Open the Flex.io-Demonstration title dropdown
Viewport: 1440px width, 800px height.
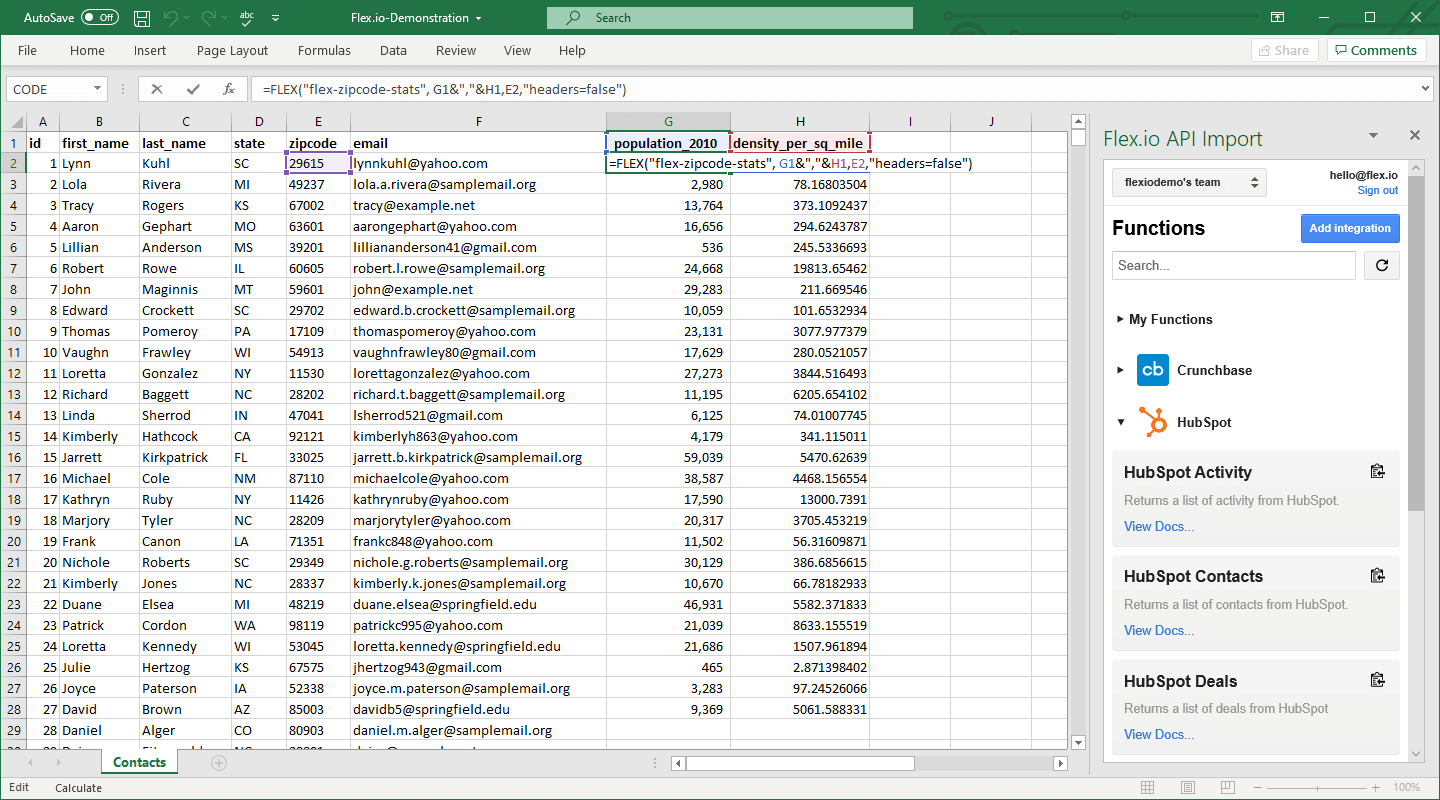point(479,18)
